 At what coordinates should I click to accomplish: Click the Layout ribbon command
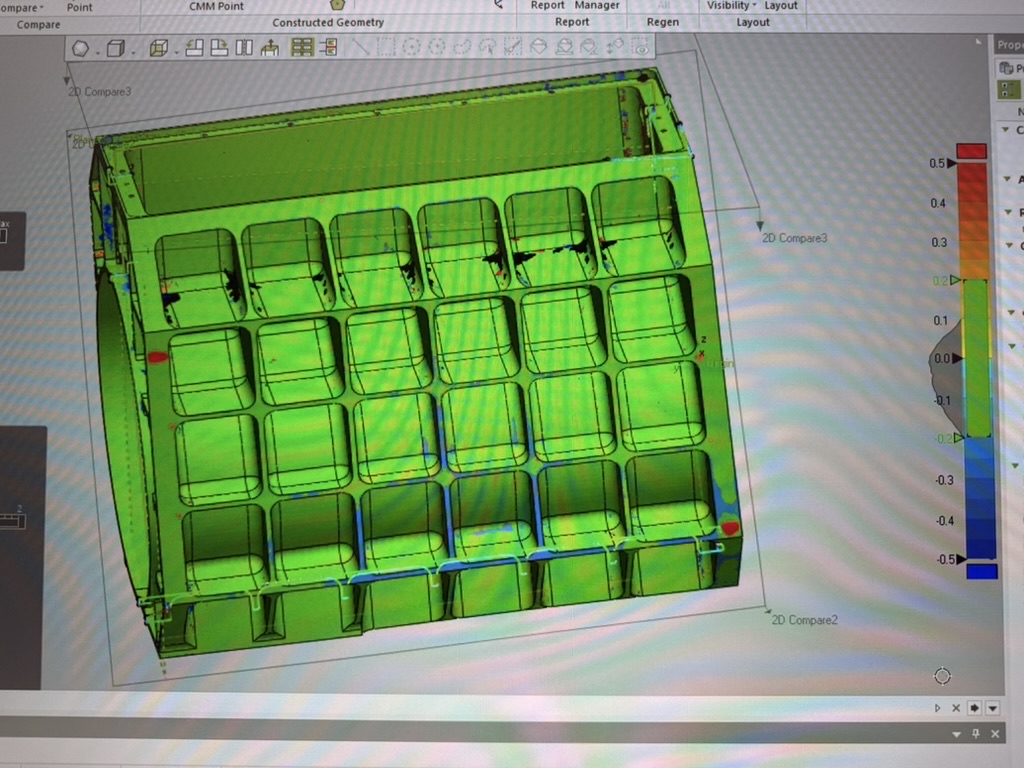pos(780,5)
